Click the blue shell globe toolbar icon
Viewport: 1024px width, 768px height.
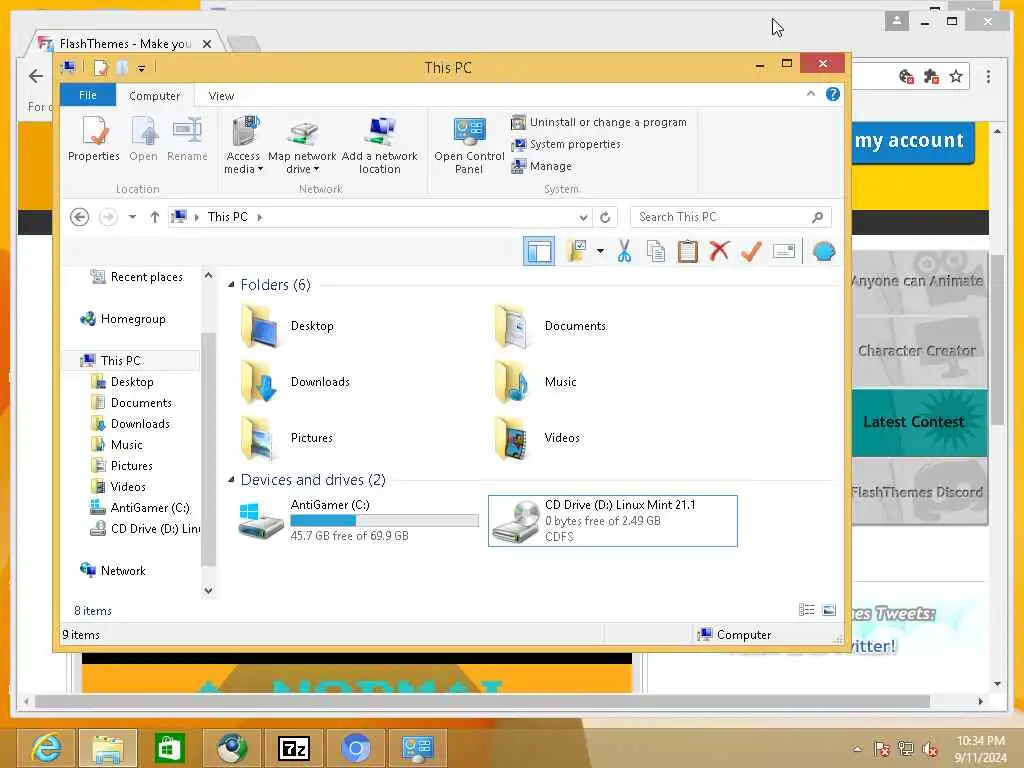pyautogui.click(x=824, y=251)
